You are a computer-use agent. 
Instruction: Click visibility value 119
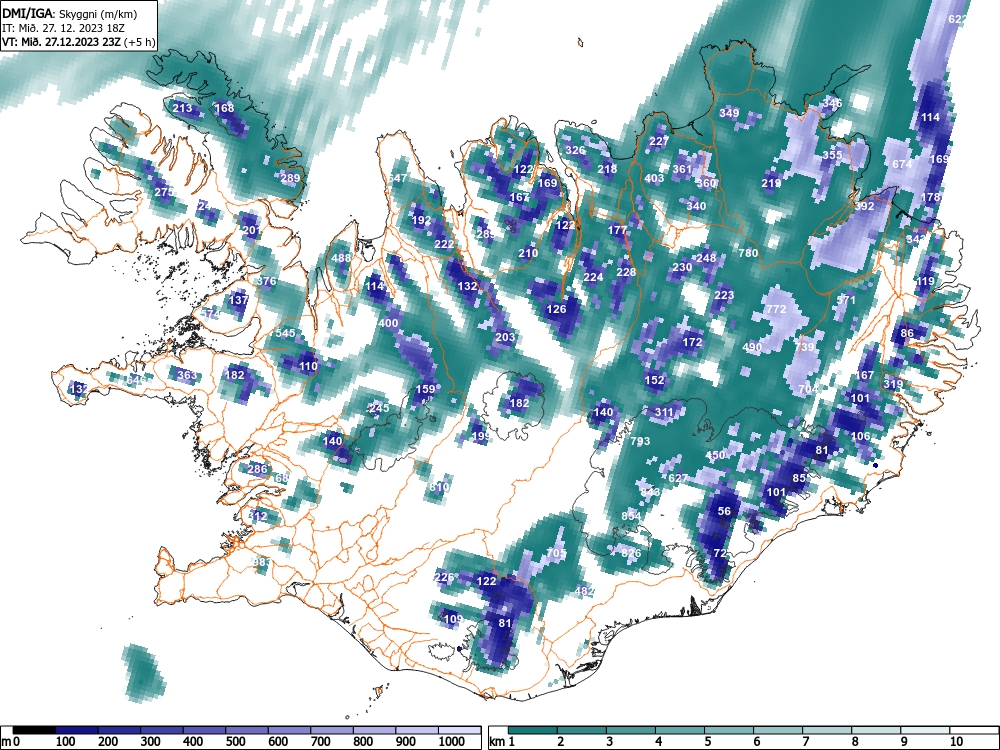[x=925, y=281]
